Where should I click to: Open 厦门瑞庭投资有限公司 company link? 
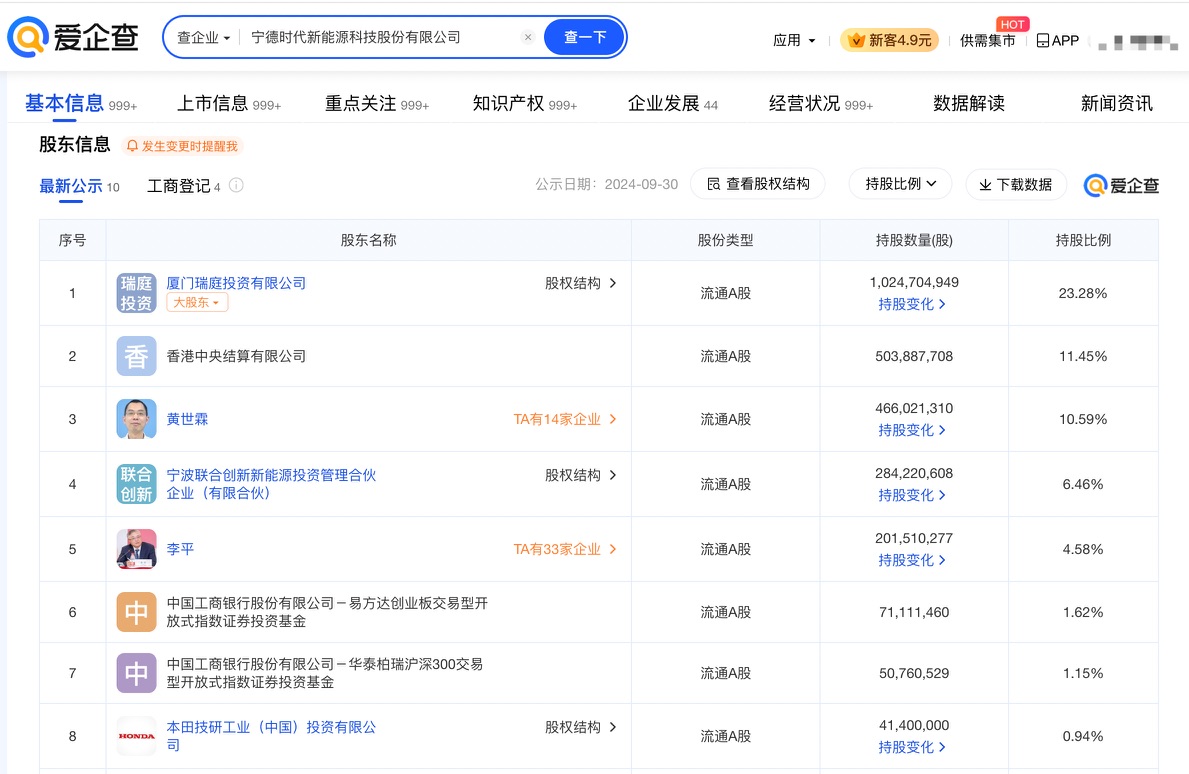[x=236, y=283]
